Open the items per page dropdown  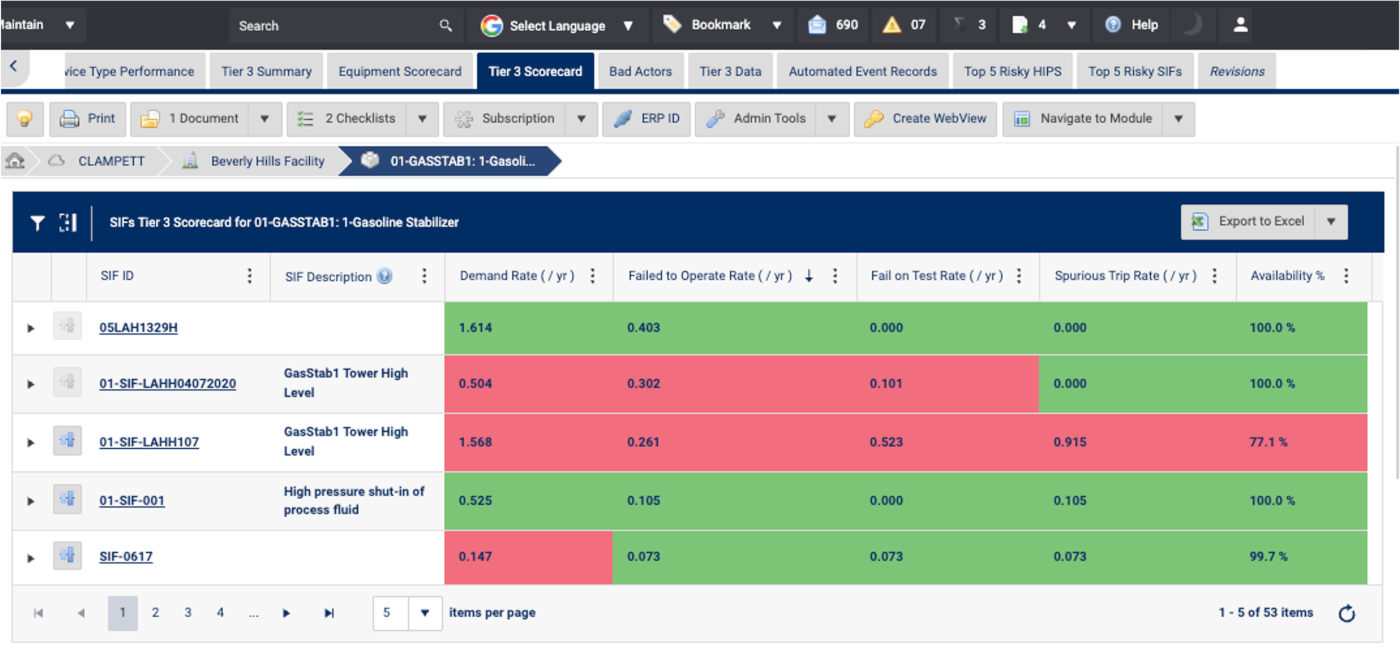[x=424, y=613]
